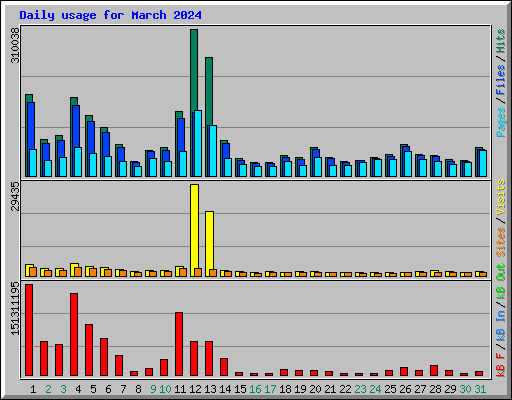Click day 1 on the x-axis

(33, 389)
